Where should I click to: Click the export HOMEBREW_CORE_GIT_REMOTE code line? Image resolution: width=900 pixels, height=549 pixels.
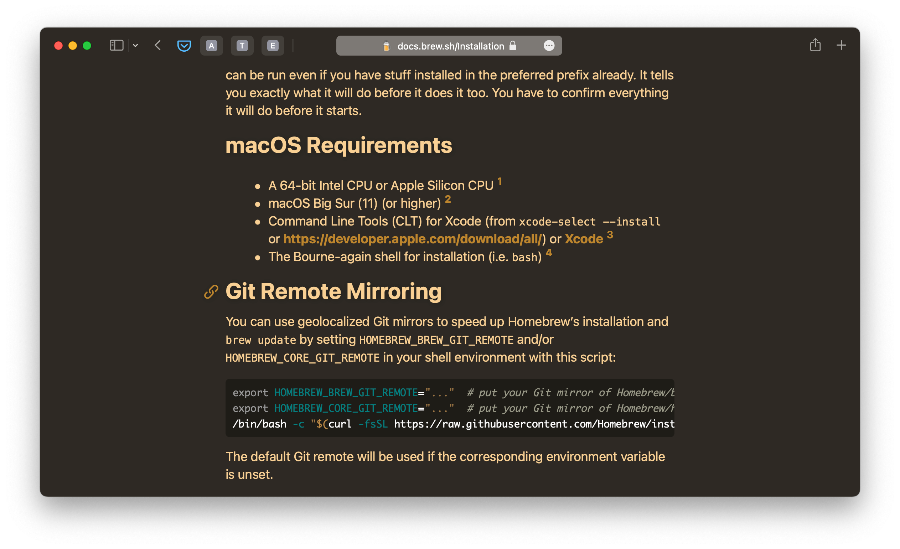coord(453,408)
